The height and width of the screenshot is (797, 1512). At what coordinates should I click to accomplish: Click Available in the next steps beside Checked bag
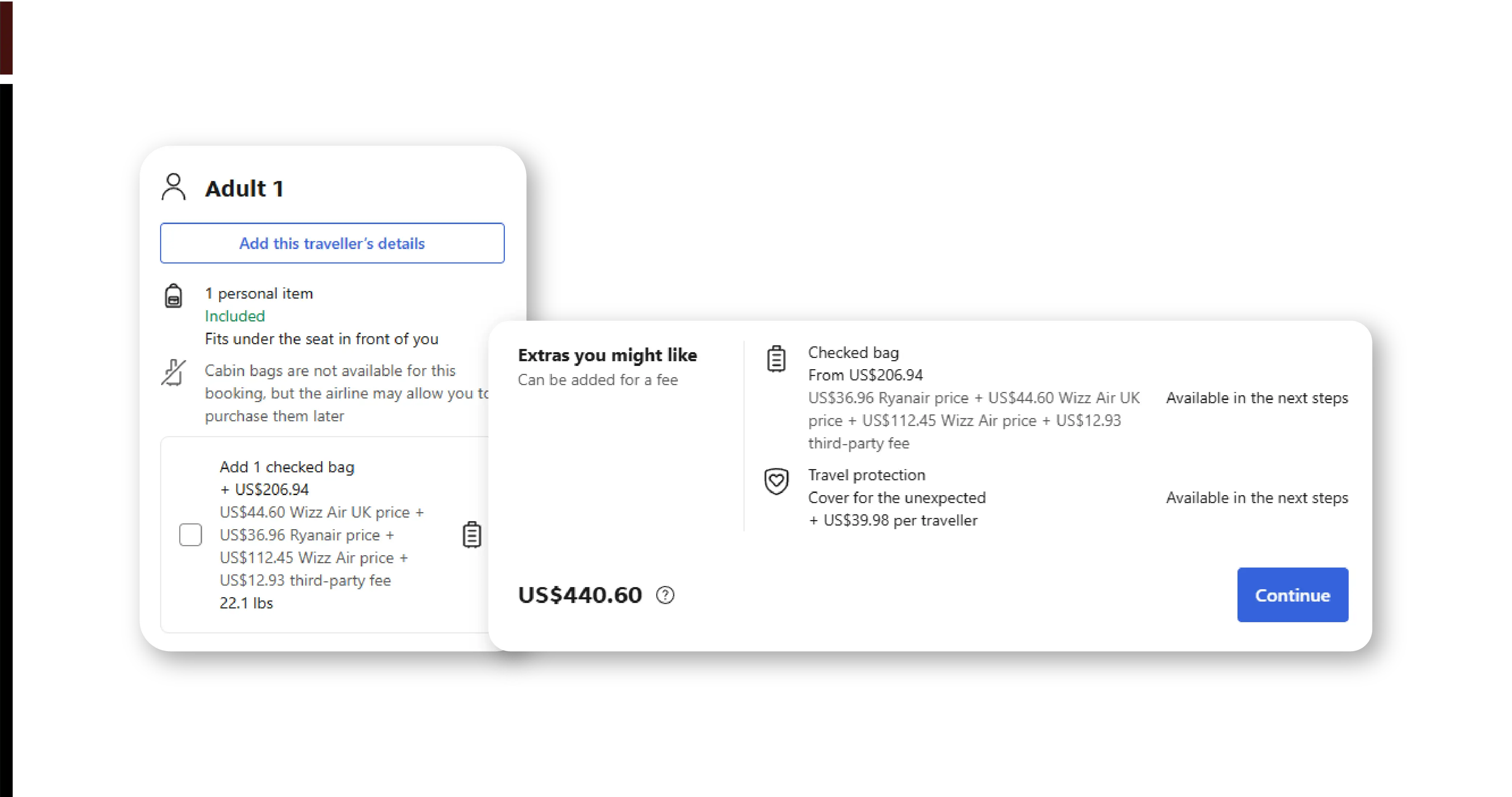pyautogui.click(x=1257, y=398)
